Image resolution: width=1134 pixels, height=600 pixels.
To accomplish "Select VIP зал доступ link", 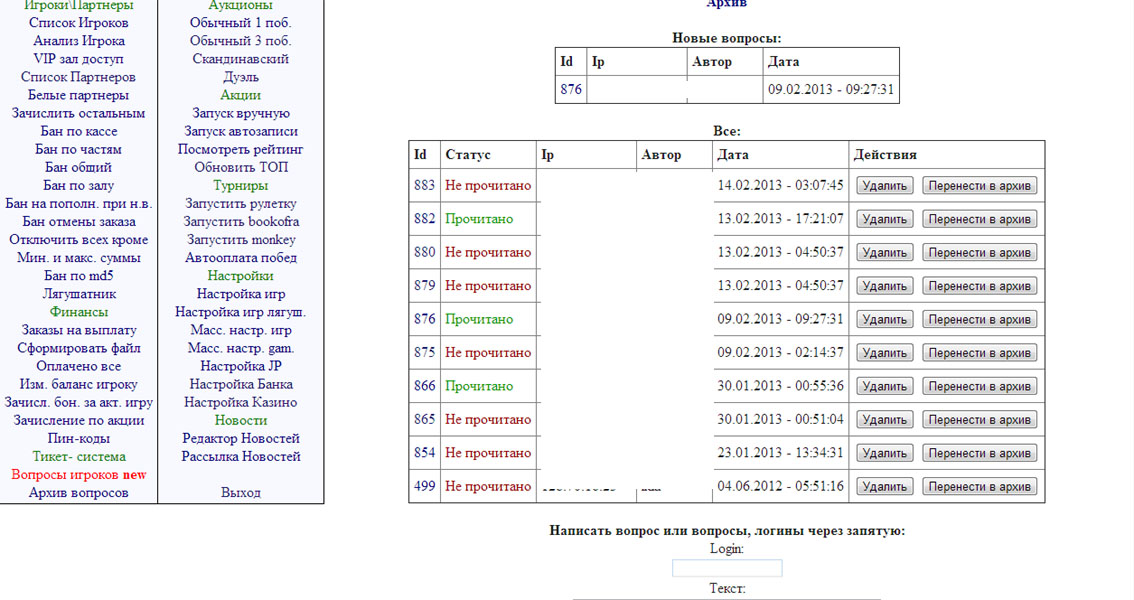I will click(79, 59).
